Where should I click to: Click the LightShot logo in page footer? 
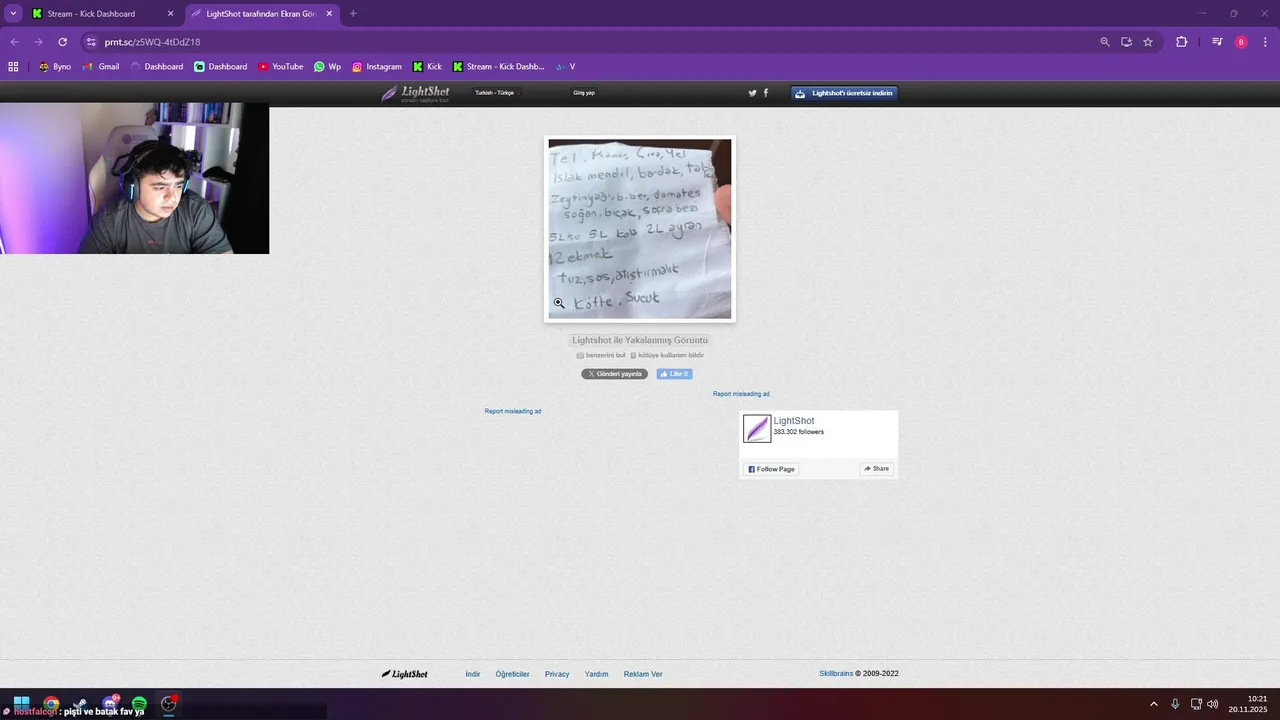(x=404, y=674)
